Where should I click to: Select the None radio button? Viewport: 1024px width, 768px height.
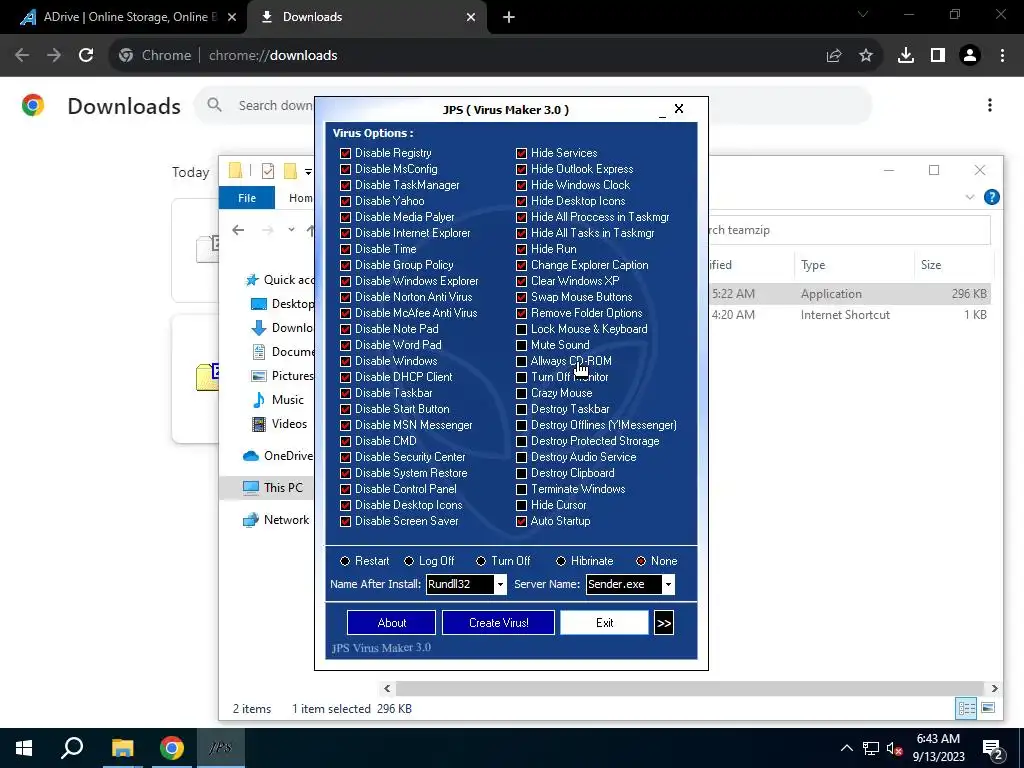(641, 561)
